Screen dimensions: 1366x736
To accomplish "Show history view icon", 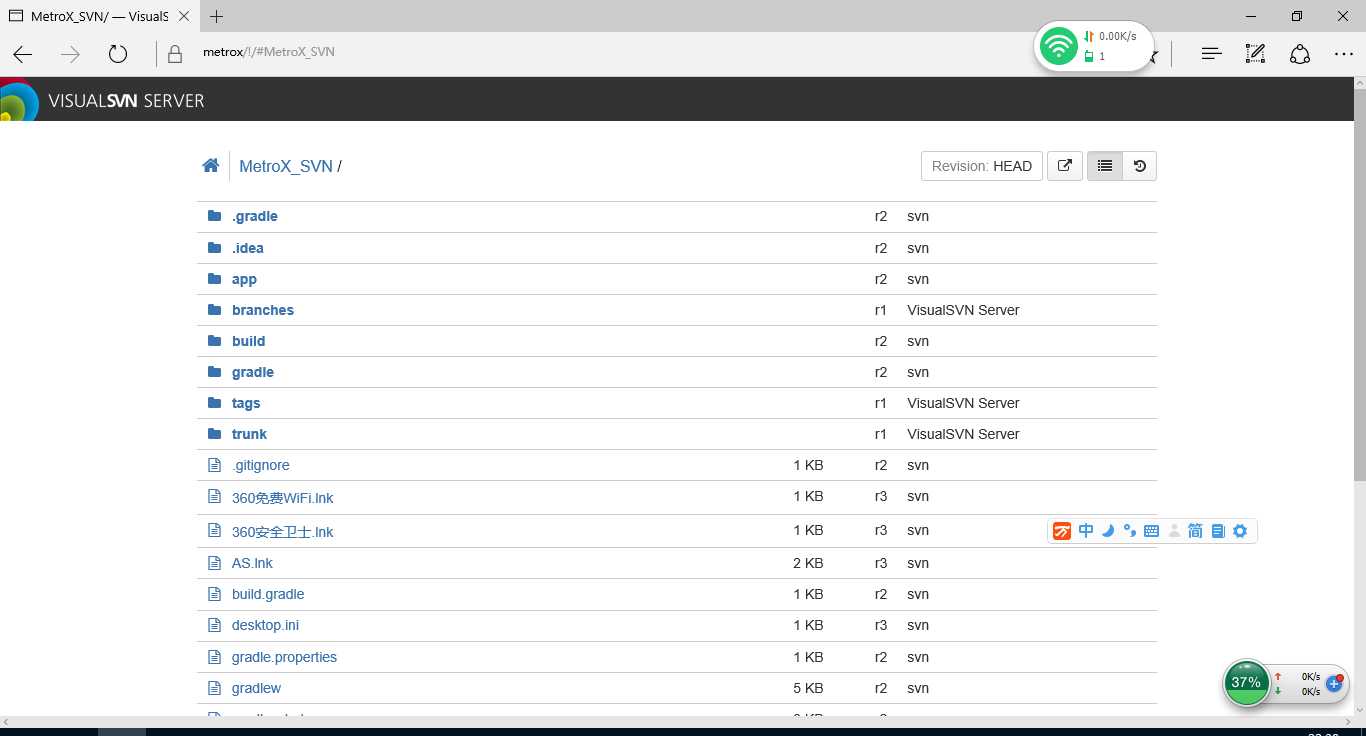I will point(1140,166).
